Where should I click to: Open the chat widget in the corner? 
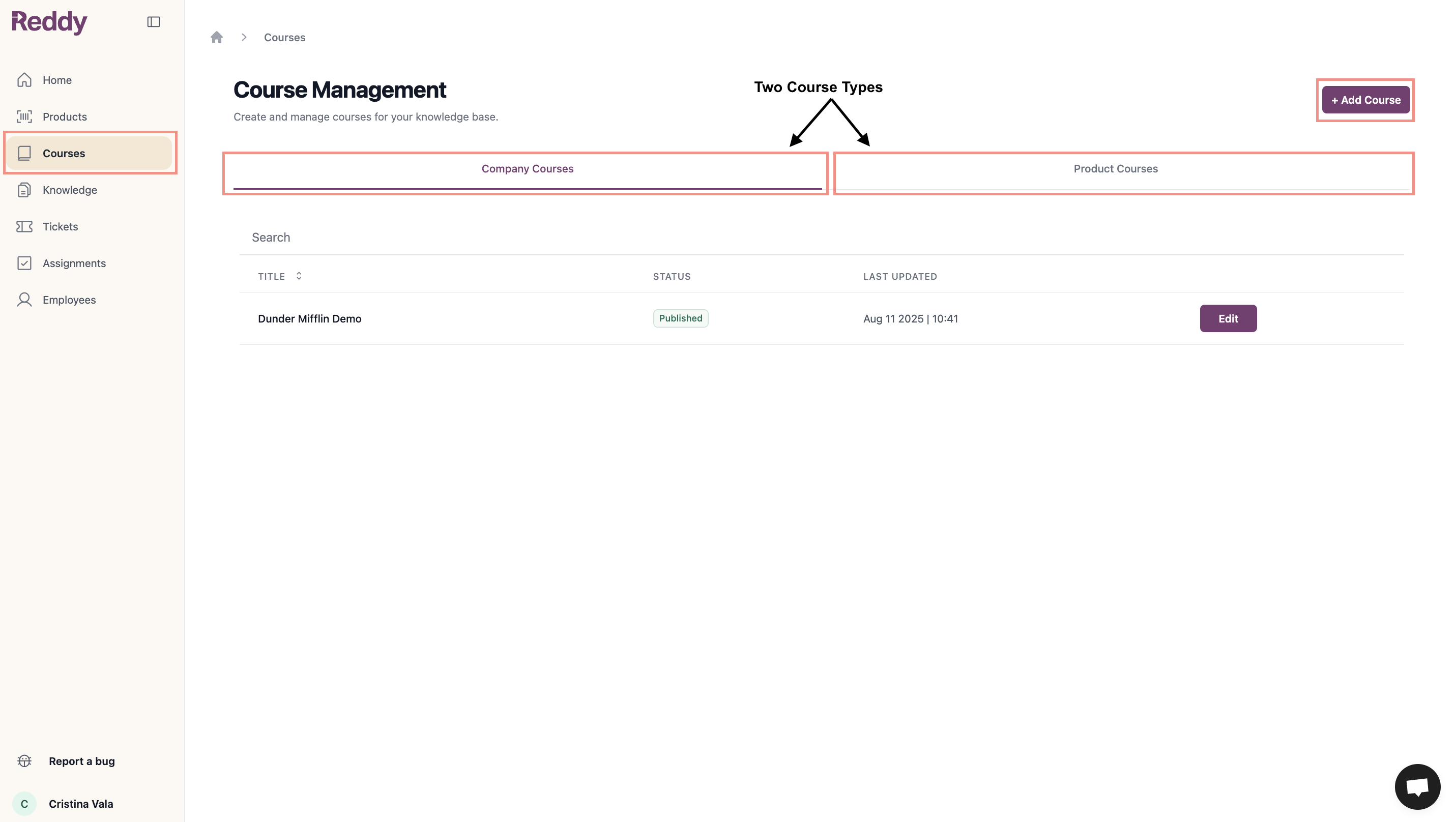point(1418,786)
